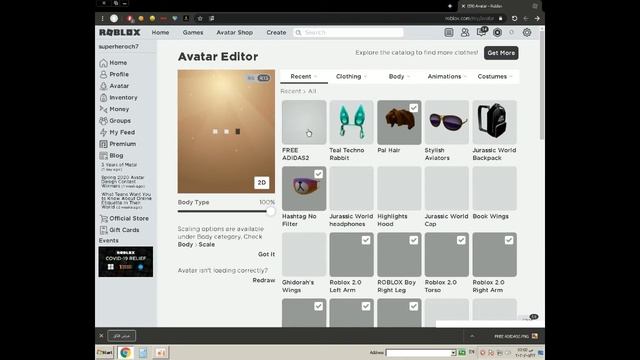Open the Home icon in the left sidebar
This screenshot has height=360, width=640.
point(103,63)
